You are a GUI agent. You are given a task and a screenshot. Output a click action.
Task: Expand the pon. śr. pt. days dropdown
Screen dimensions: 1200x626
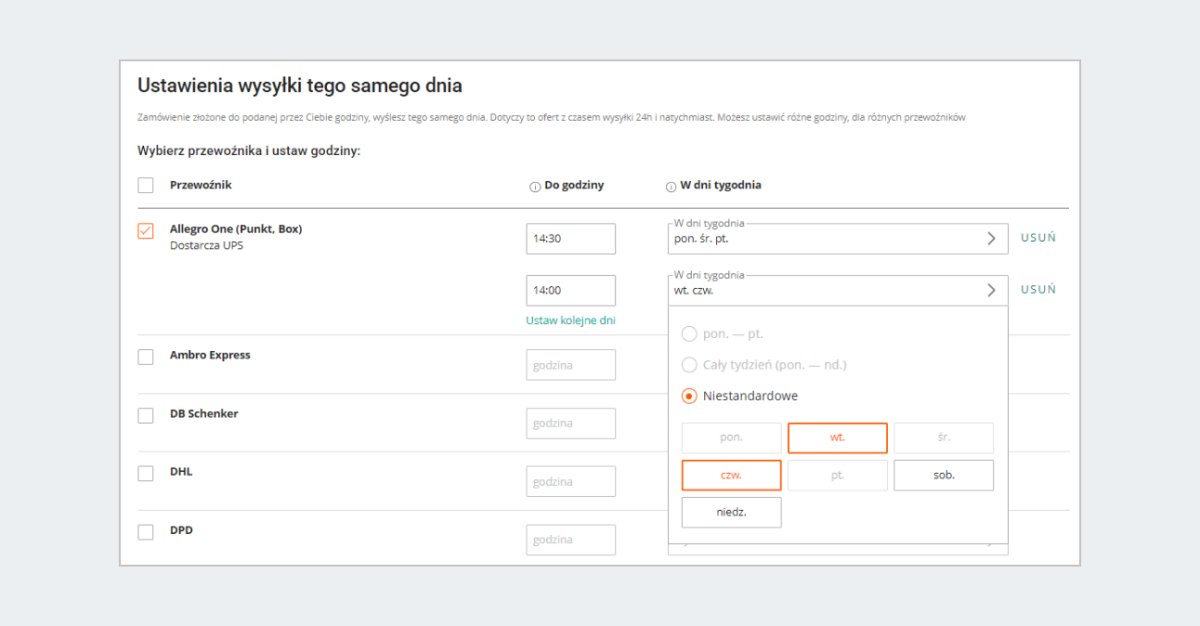[x=991, y=239]
